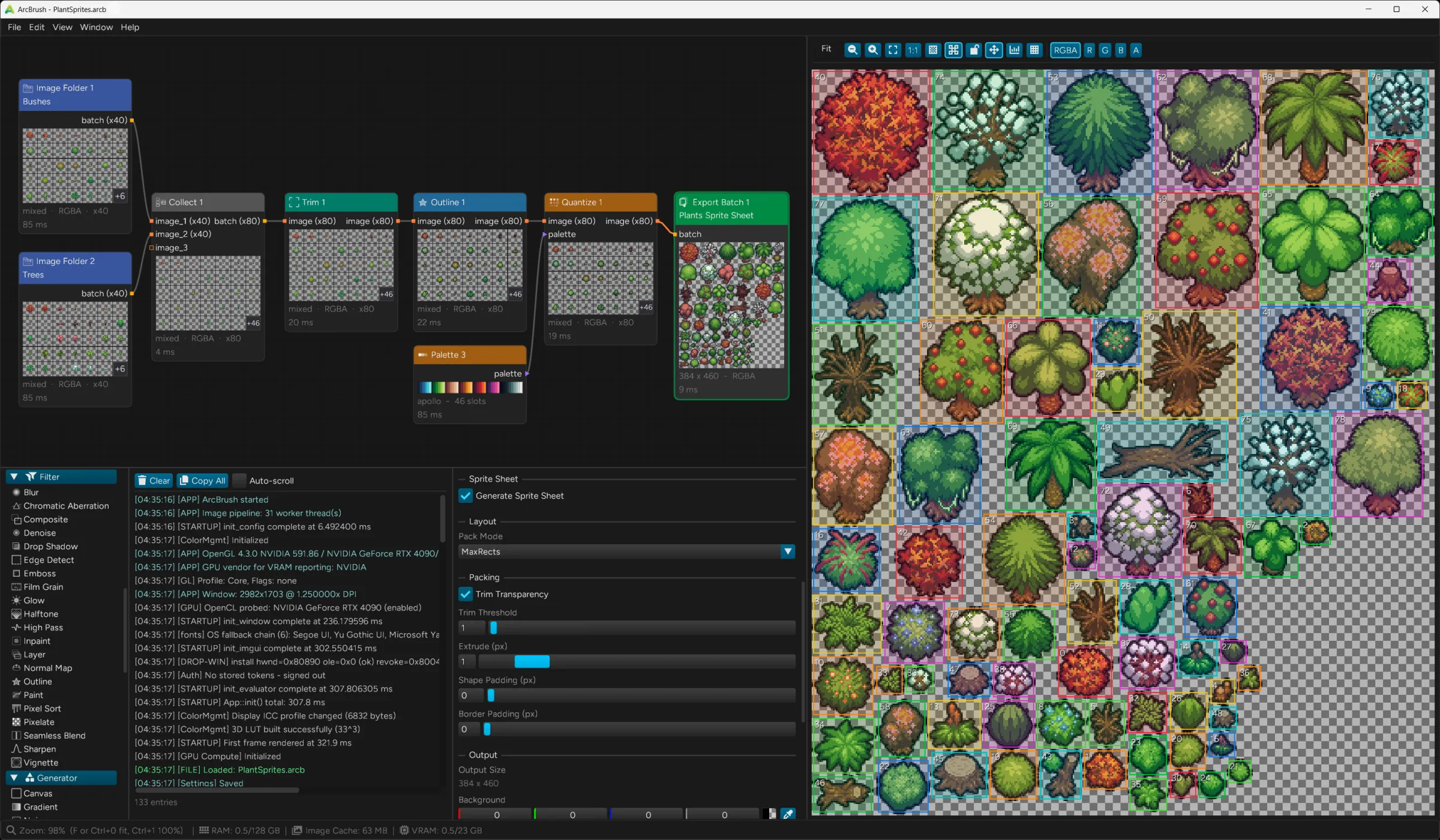Collapse the Packing section header
Screen dimensions: 1440x840
484,577
